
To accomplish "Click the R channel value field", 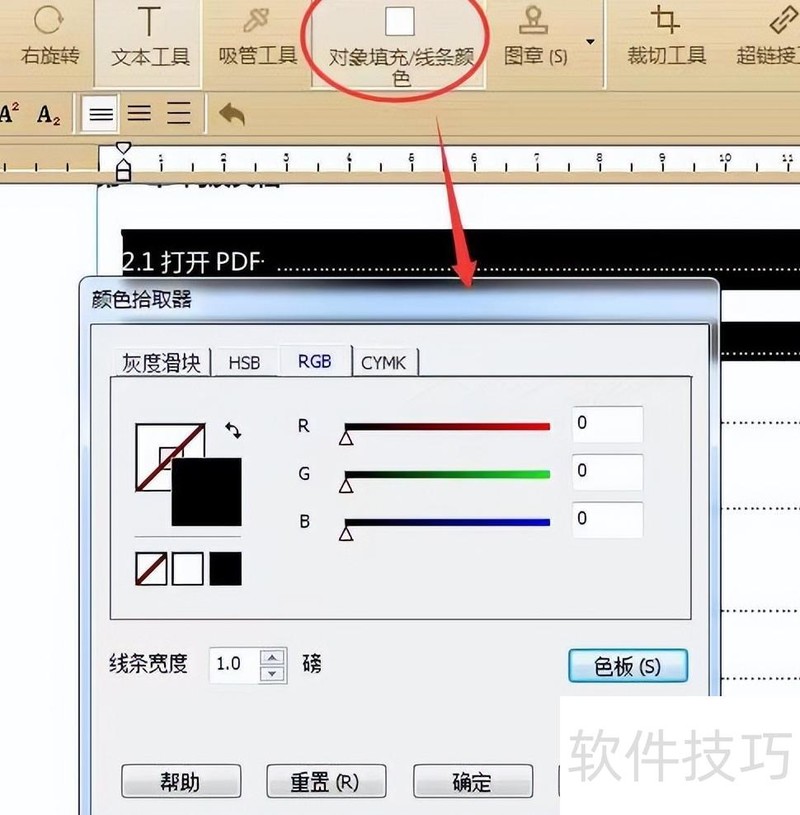I will pyautogui.click(x=605, y=424).
